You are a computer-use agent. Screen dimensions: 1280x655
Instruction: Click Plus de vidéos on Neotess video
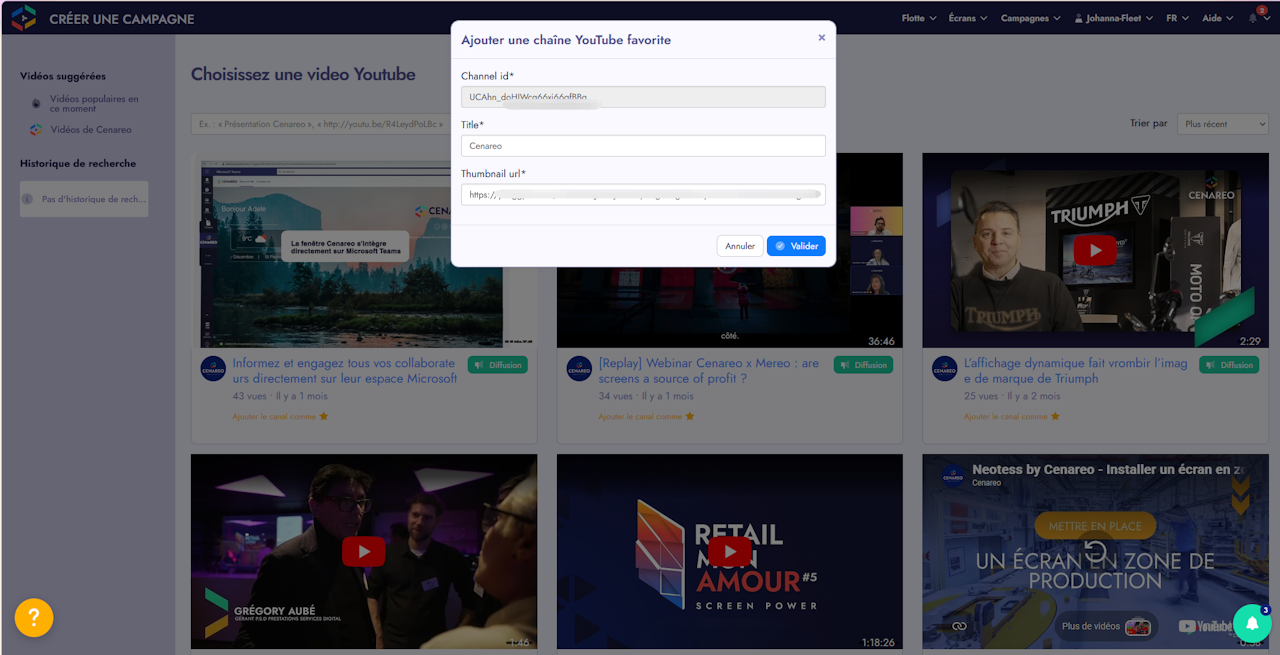[1106, 626]
